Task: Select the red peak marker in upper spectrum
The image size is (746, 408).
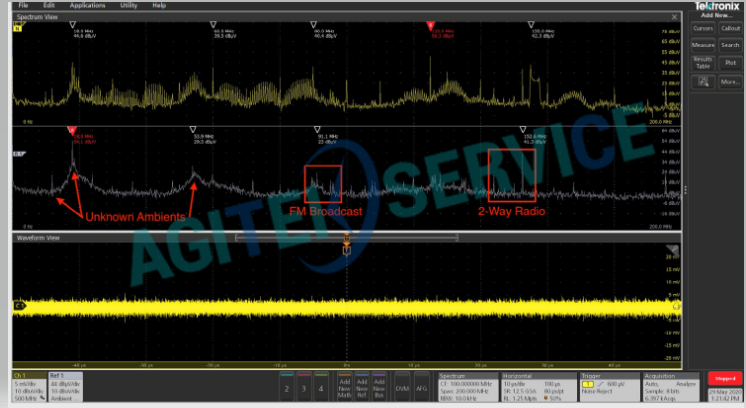Action: 431,23
